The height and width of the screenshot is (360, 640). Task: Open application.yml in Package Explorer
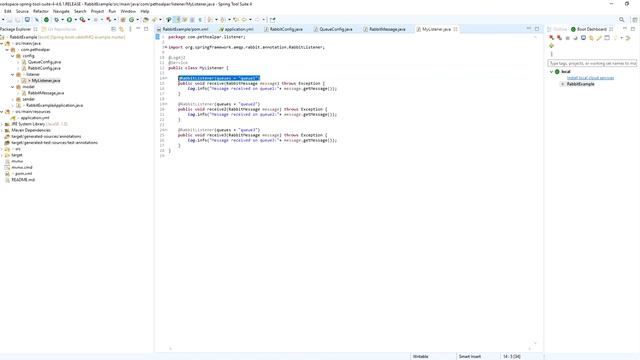[35, 118]
